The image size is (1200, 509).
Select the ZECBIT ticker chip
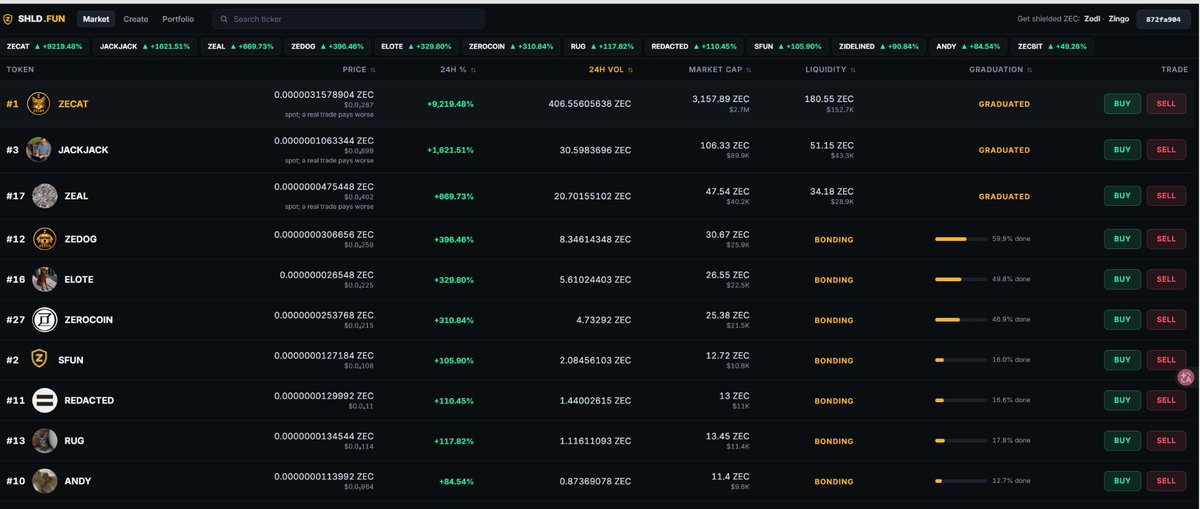pyautogui.click(x=1052, y=46)
